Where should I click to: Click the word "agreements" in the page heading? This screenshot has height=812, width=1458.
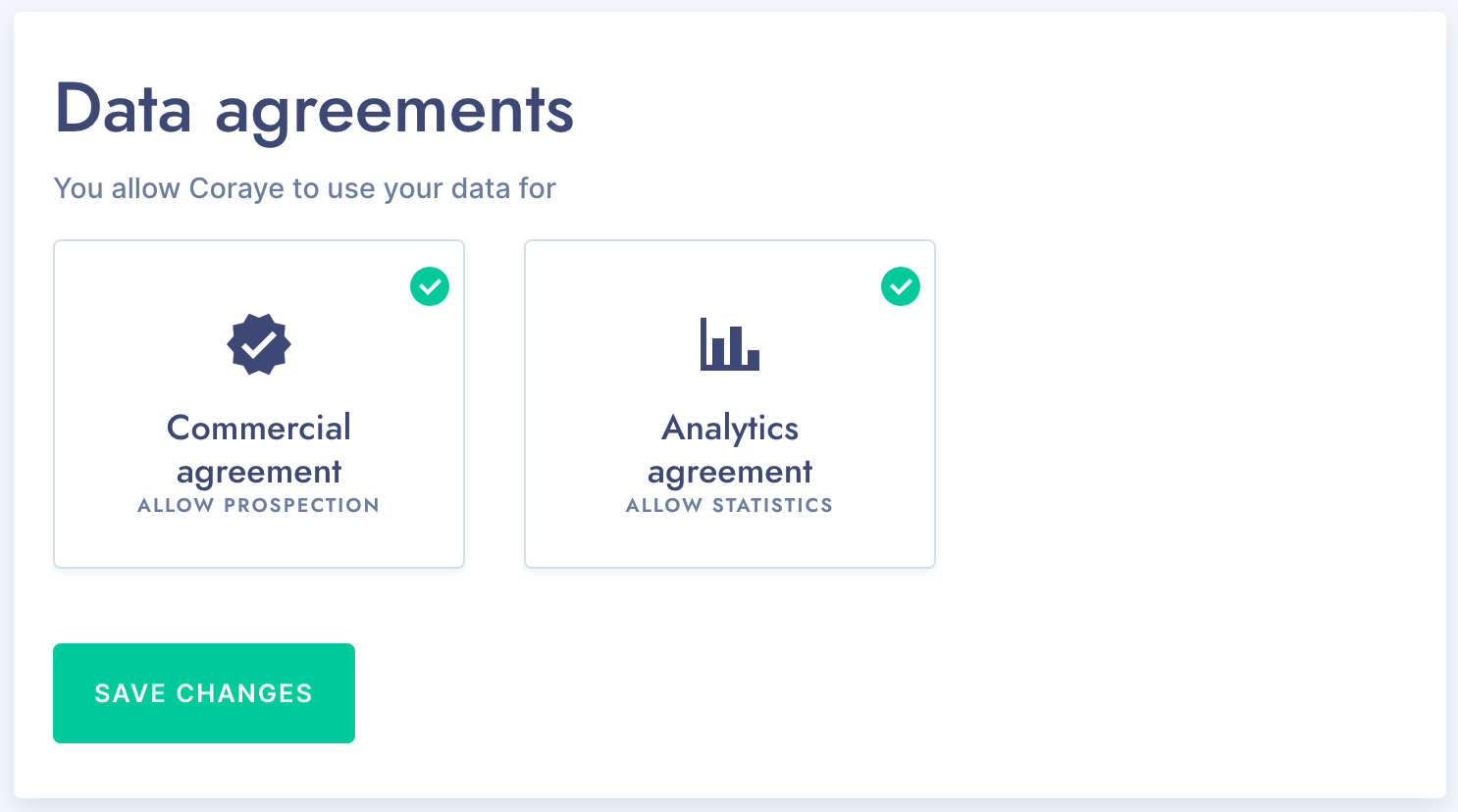point(394,112)
